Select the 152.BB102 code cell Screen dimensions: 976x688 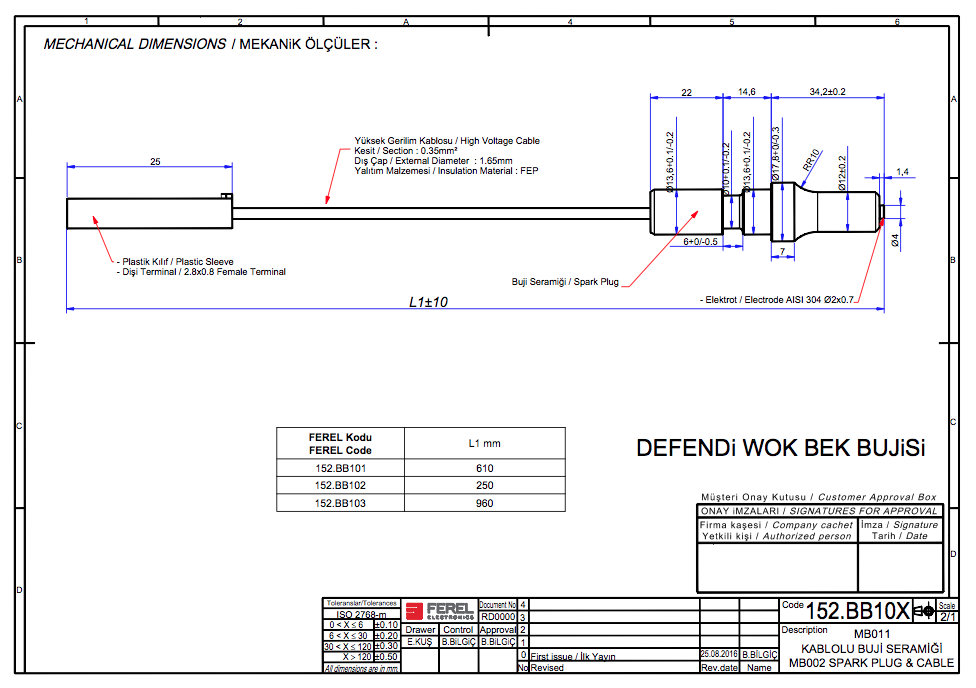(340, 486)
